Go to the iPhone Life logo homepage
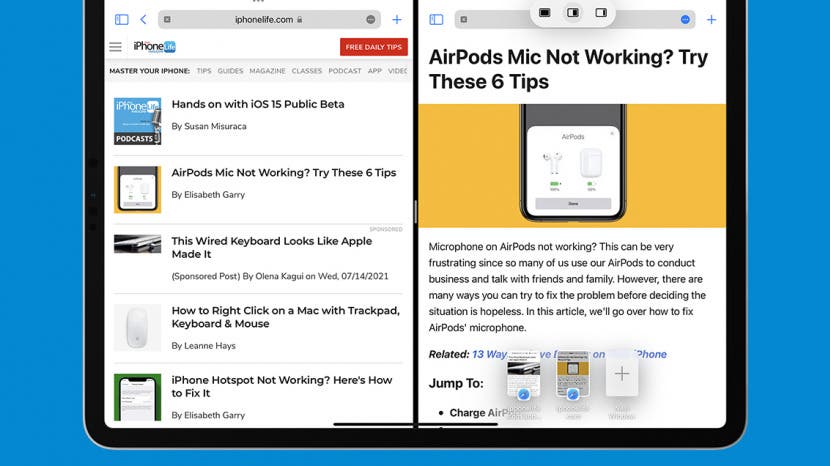830x466 pixels. click(155, 47)
